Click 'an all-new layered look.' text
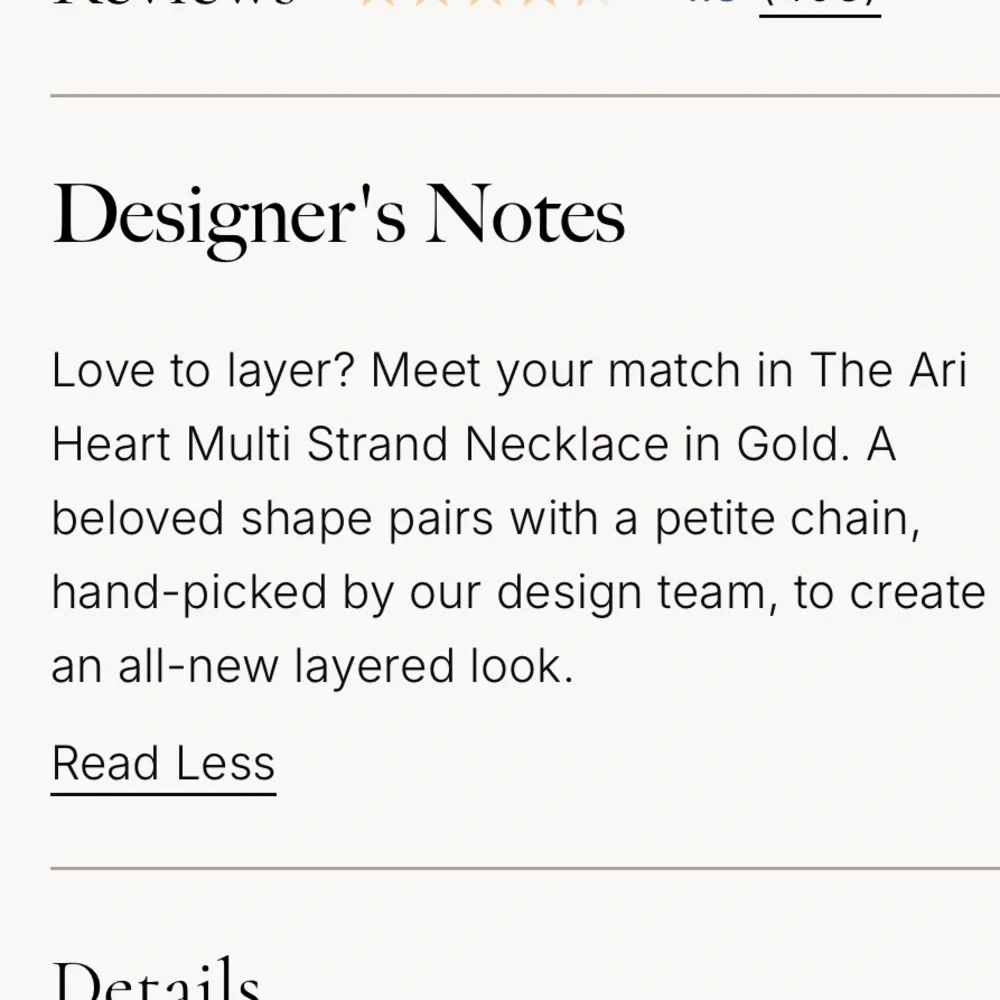The image size is (1000, 1000). (x=312, y=667)
